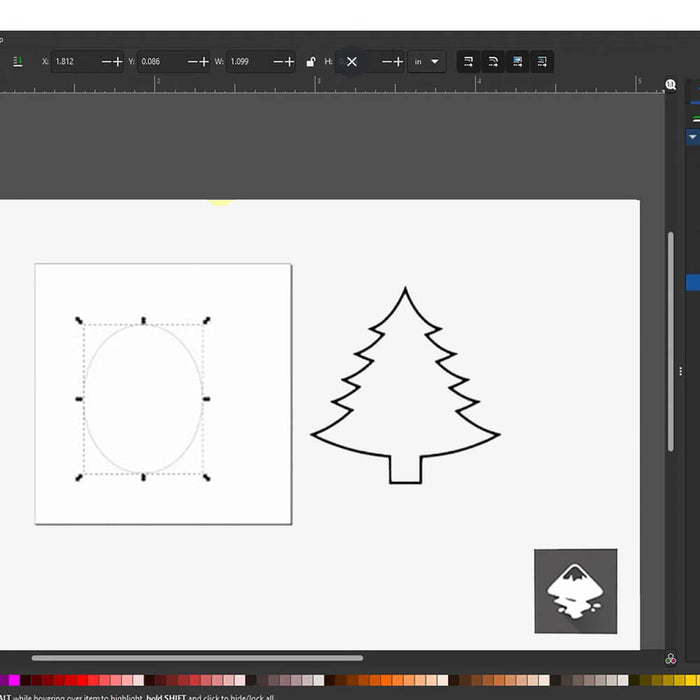Expand the side panel dropdown arrow
This screenshot has height=700, width=700.
click(693, 137)
